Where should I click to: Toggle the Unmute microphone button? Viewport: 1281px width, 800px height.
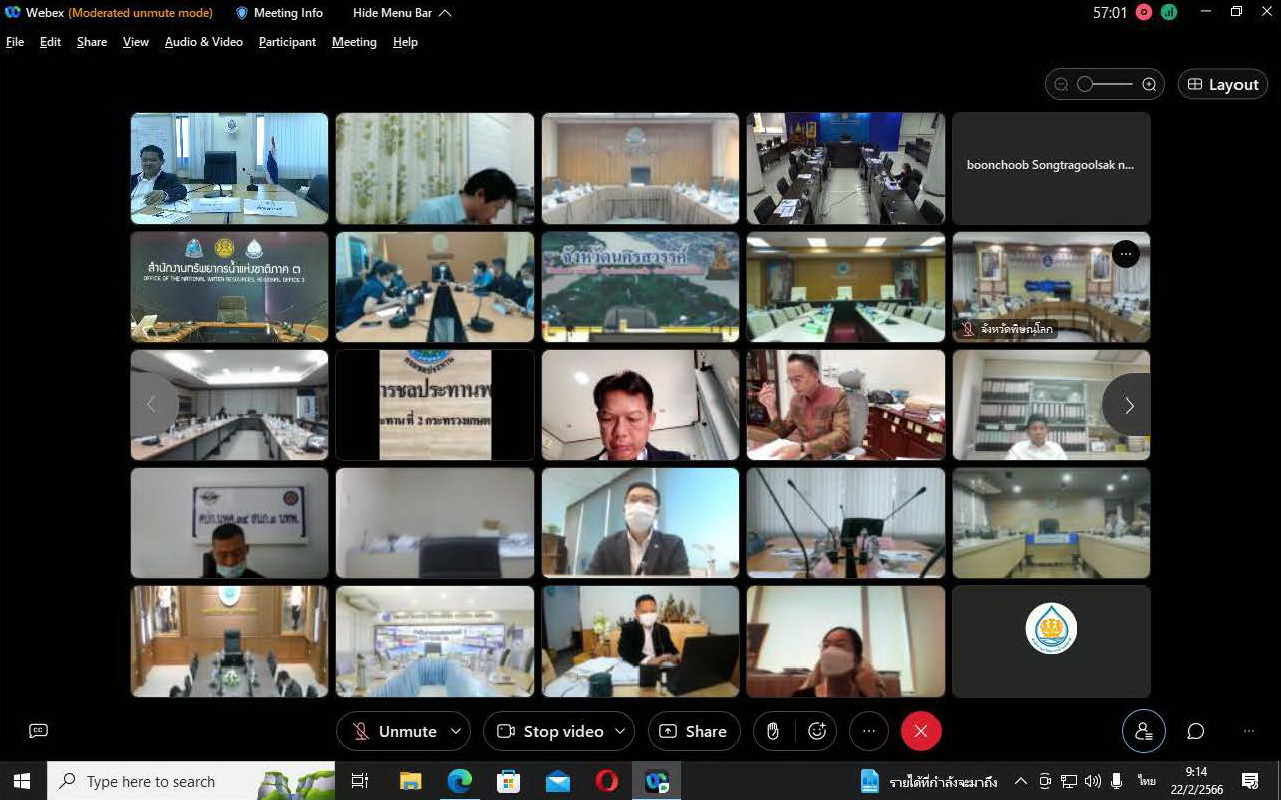pos(395,731)
